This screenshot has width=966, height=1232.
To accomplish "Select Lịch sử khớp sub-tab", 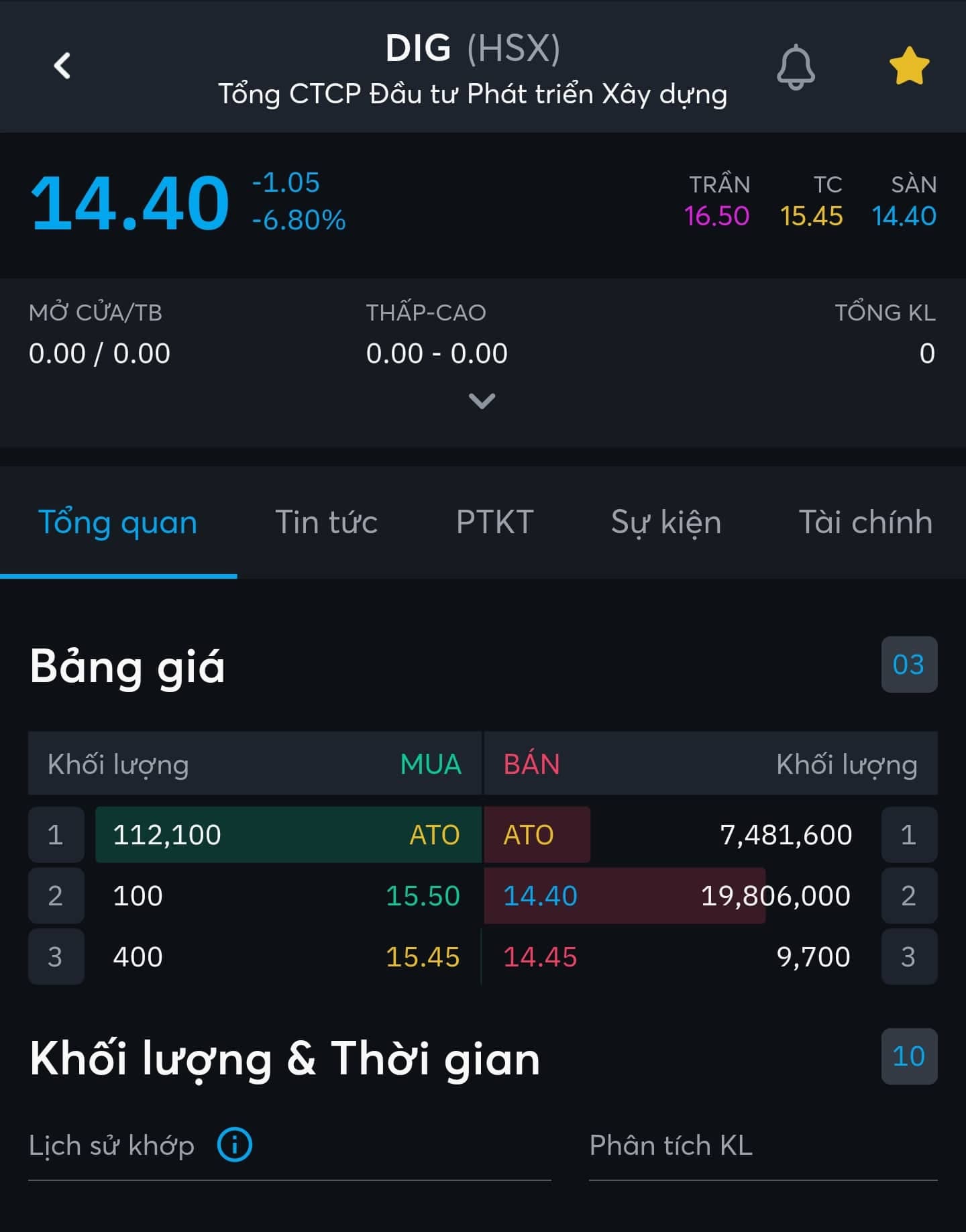I will coord(111,1145).
